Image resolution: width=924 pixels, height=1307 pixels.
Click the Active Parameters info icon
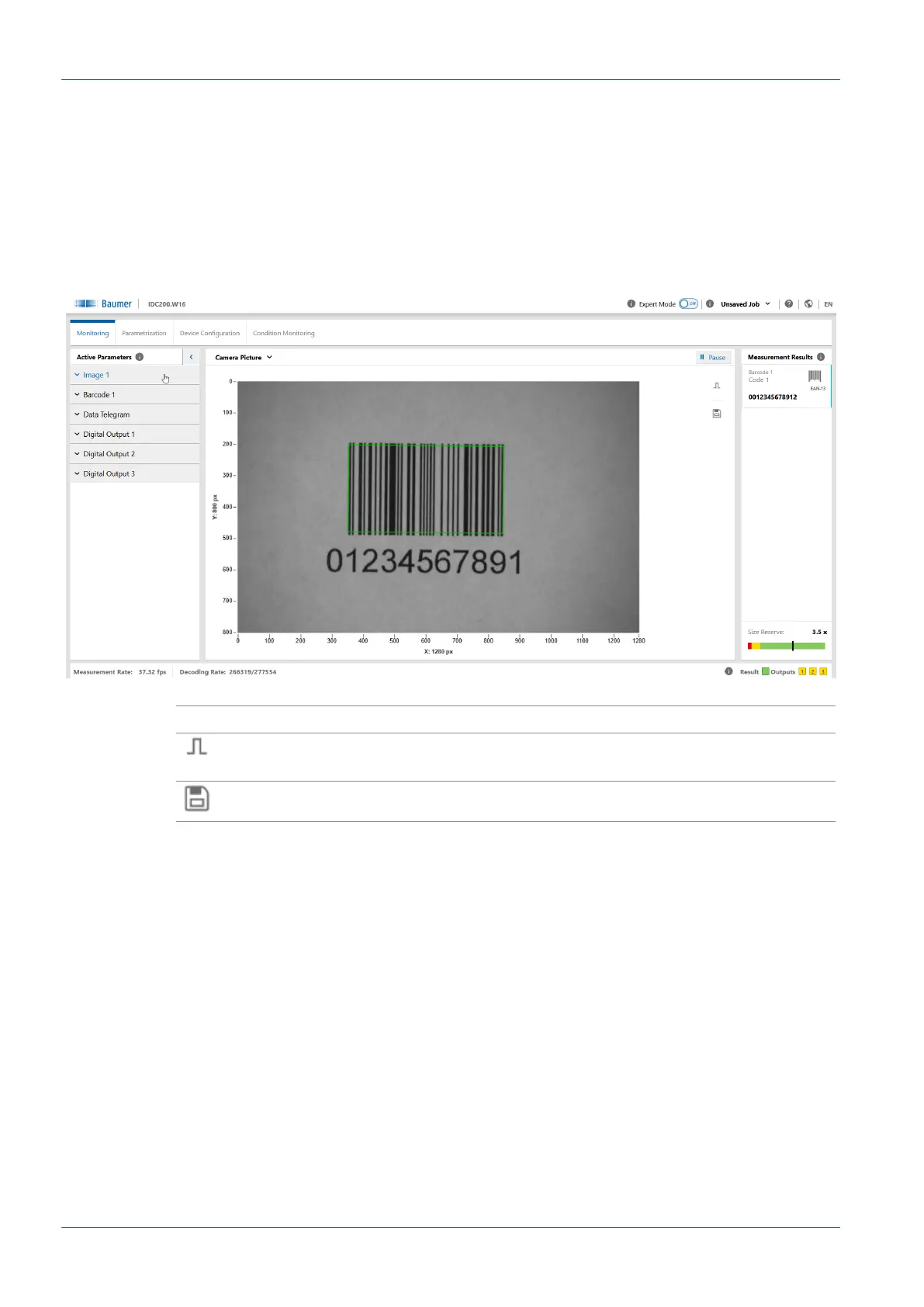click(140, 357)
